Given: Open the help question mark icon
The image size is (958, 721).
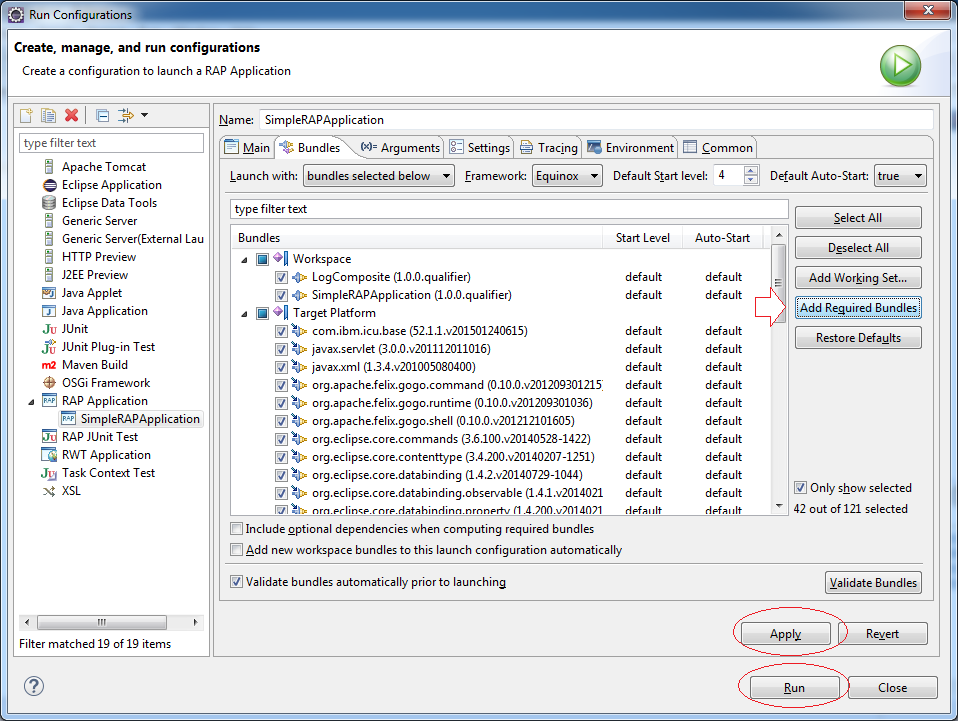Looking at the screenshot, I should point(34,686).
